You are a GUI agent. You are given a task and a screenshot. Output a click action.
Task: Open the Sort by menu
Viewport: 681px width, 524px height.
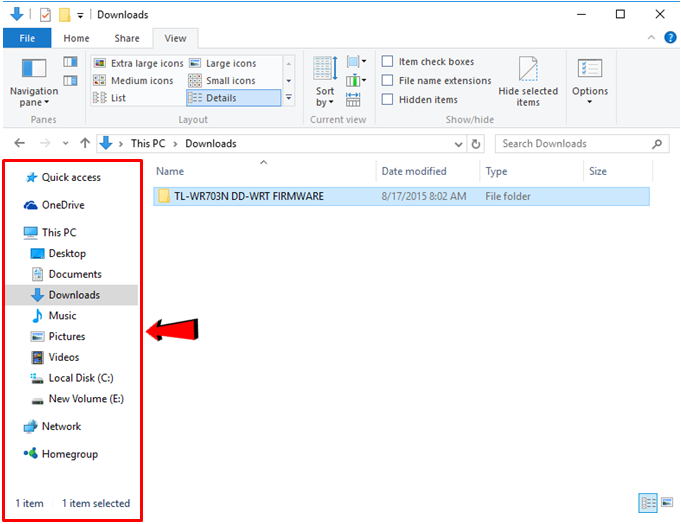325,82
